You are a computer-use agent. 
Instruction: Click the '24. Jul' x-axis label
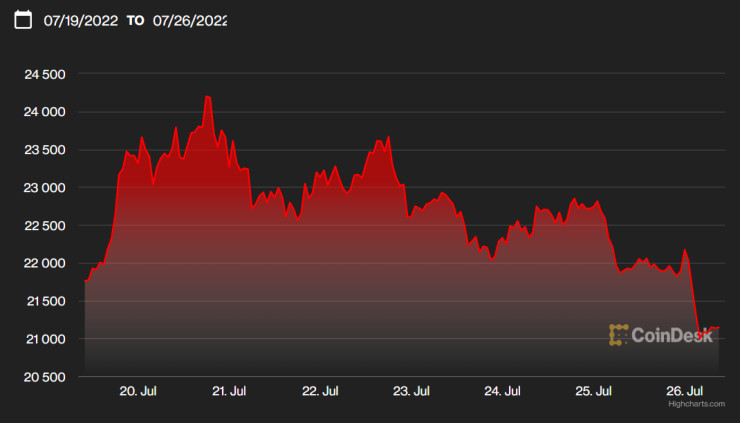coord(504,392)
